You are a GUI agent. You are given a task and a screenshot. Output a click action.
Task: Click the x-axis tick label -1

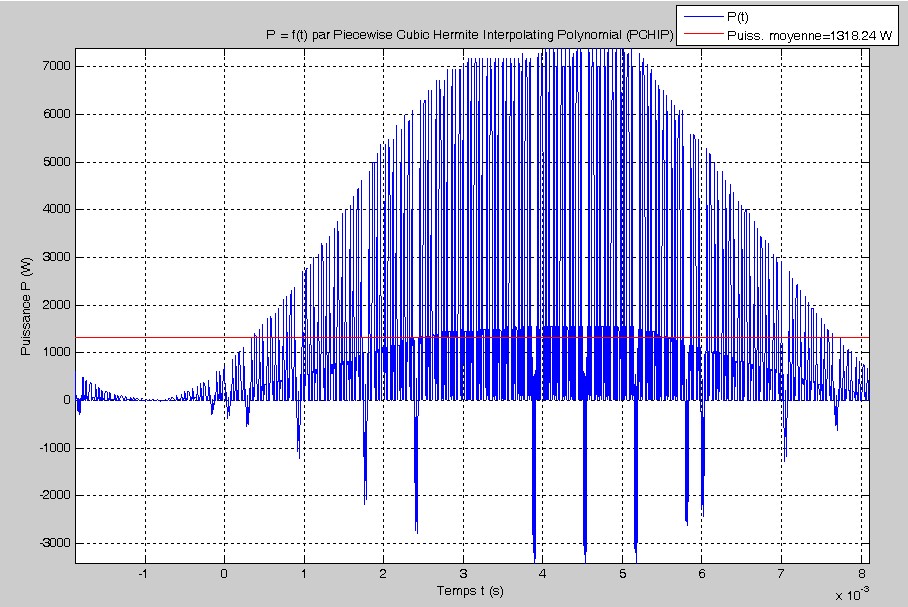142,574
